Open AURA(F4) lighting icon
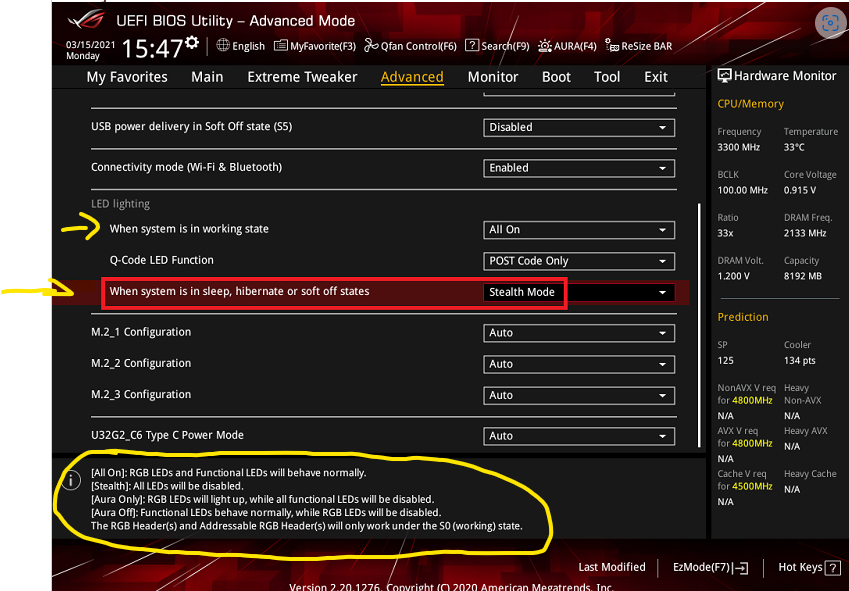The height and width of the screenshot is (591, 849). coord(545,45)
